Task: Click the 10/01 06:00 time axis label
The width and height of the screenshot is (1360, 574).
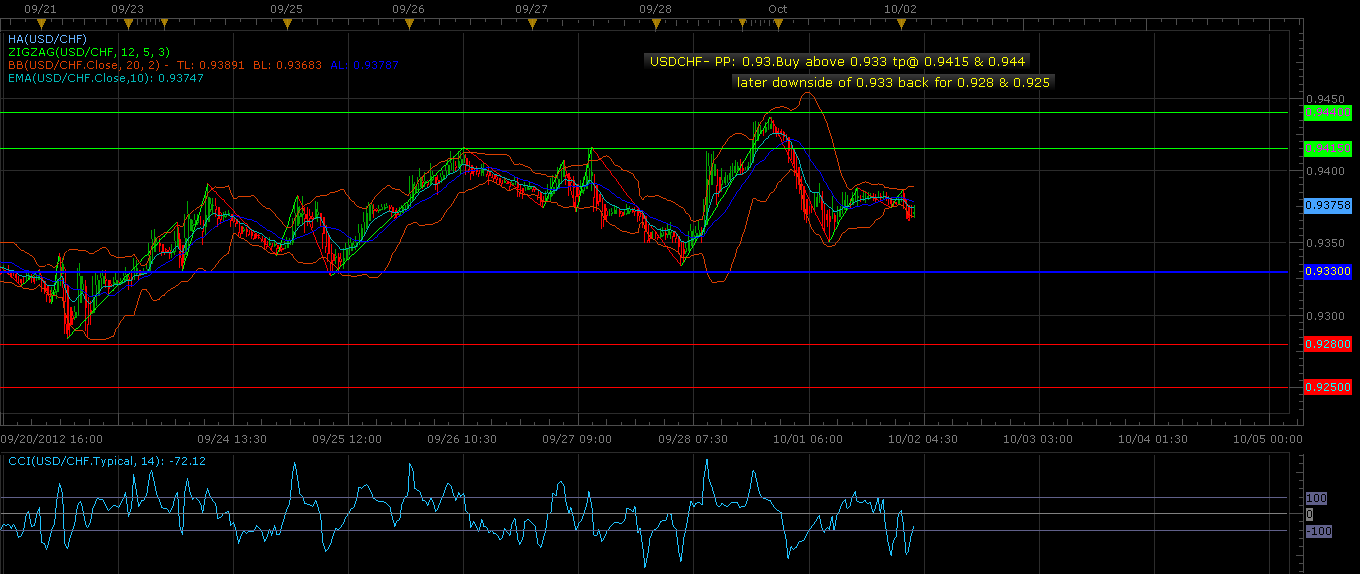Action: pos(808,438)
